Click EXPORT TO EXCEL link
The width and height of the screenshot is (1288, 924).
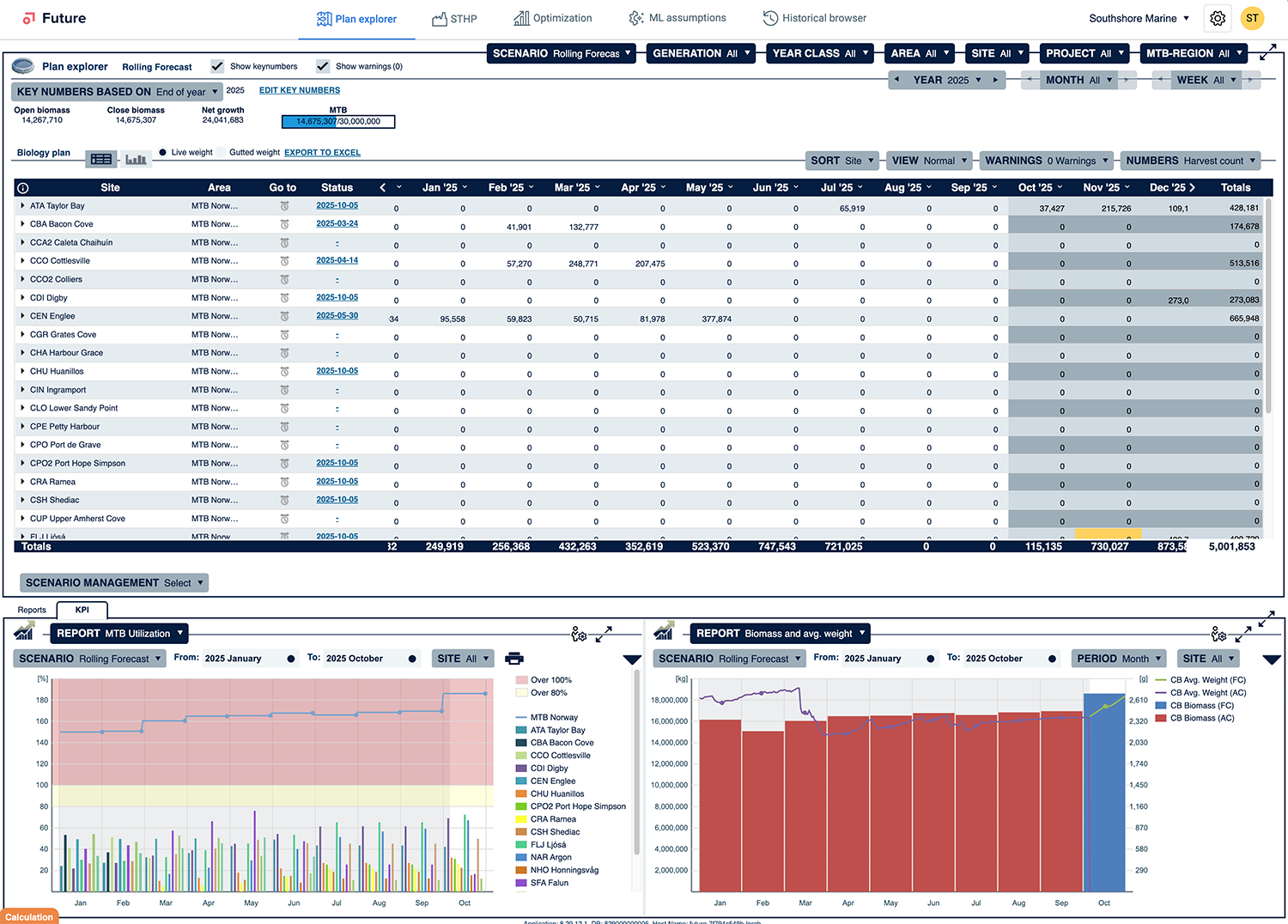click(322, 153)
